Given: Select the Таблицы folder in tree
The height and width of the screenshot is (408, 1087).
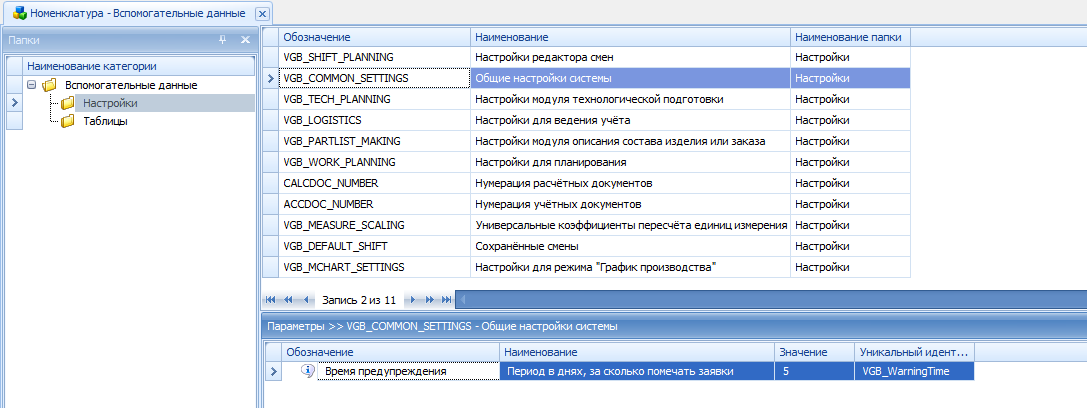Looking at the screenshot, I should (105, 121).
